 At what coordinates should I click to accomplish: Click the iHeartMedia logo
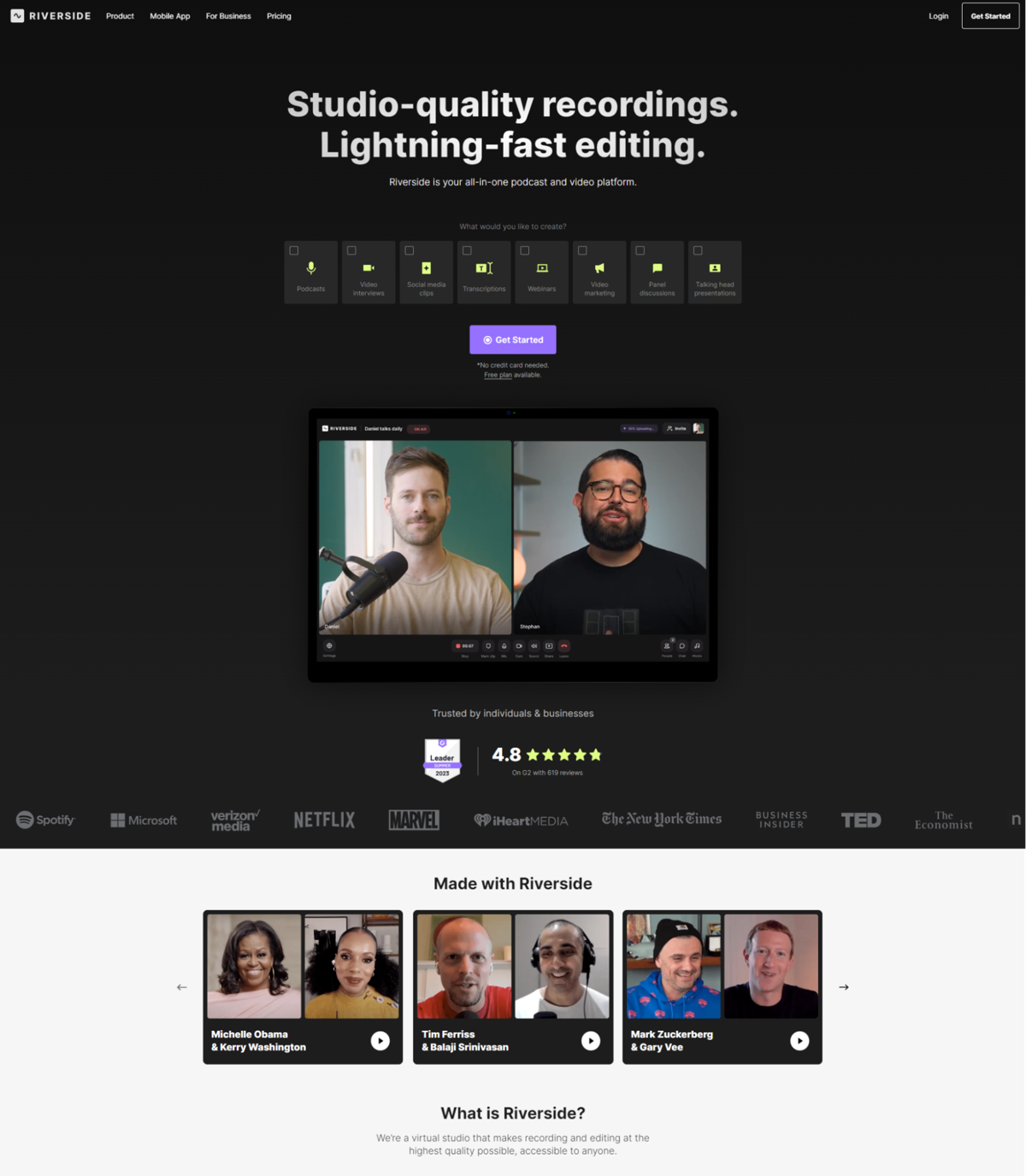point(521,820)
